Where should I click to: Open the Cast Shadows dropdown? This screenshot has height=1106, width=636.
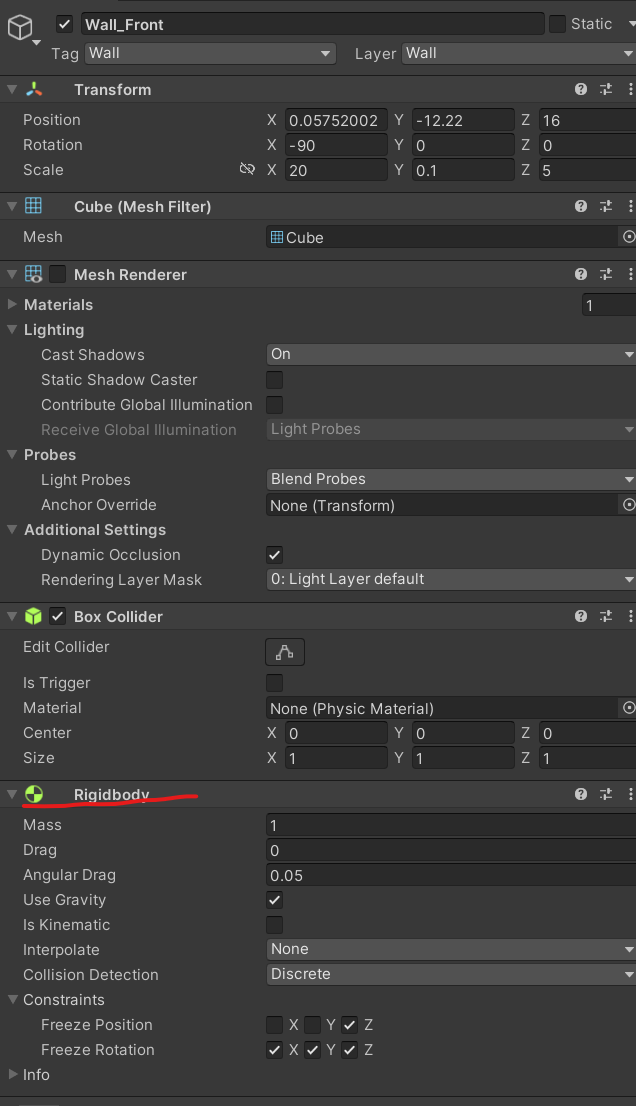click(x=450, y=354)
